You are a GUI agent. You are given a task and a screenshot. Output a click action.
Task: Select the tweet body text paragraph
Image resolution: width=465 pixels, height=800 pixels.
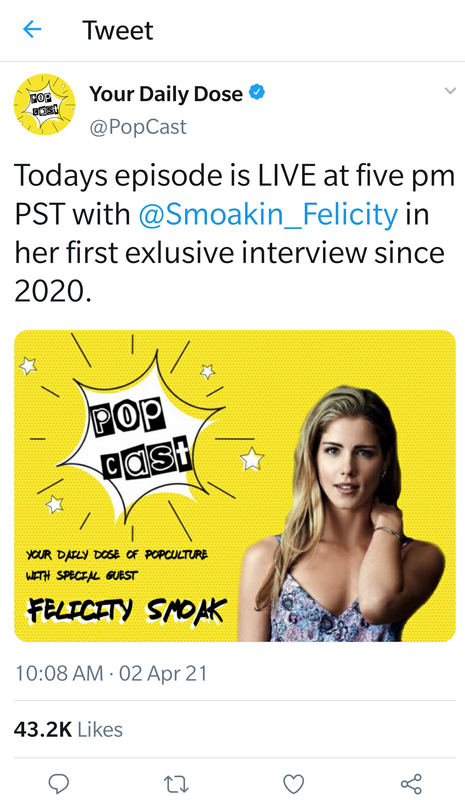[x=235, y=233]
